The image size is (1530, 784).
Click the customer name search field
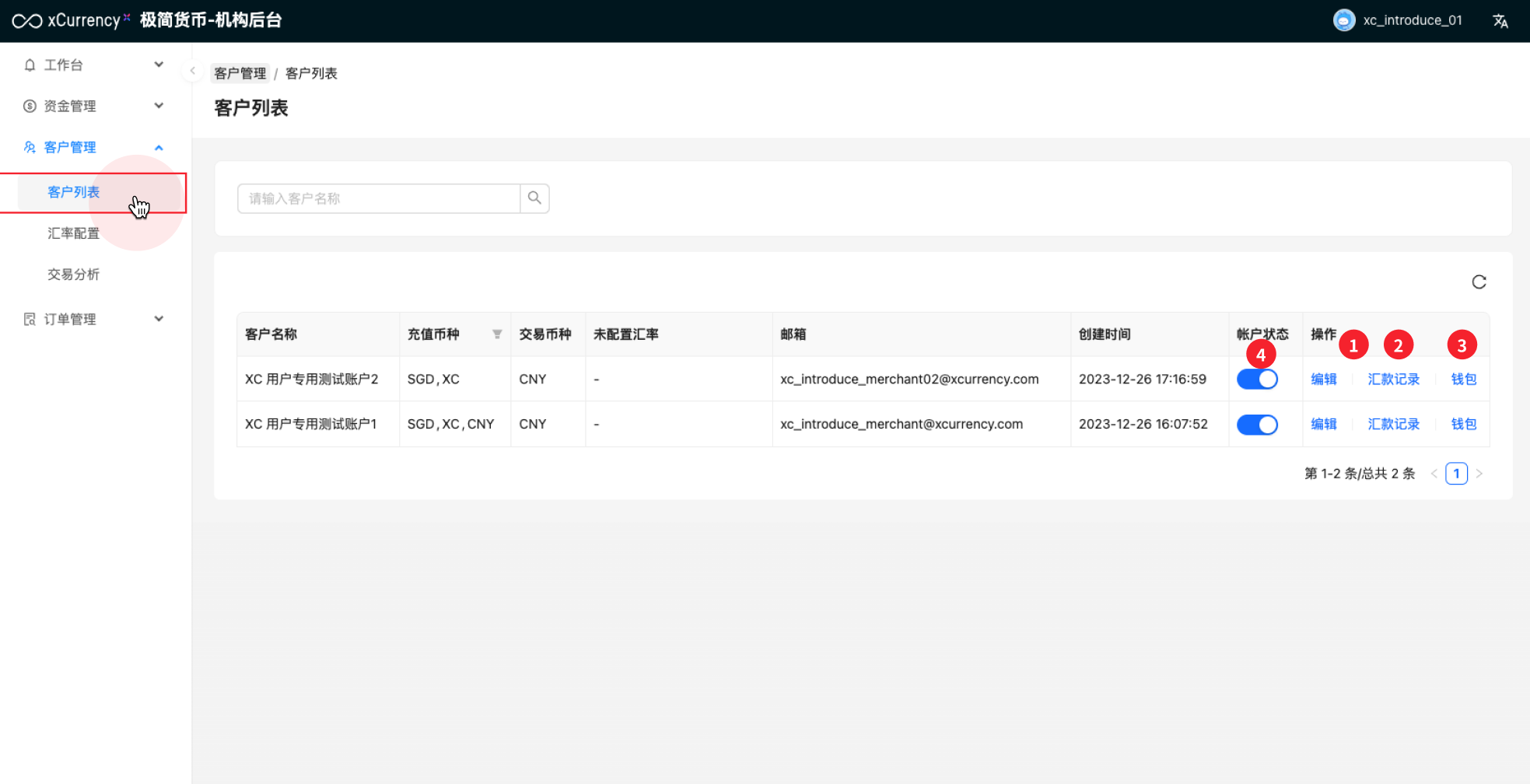click(x=378, y=198)
